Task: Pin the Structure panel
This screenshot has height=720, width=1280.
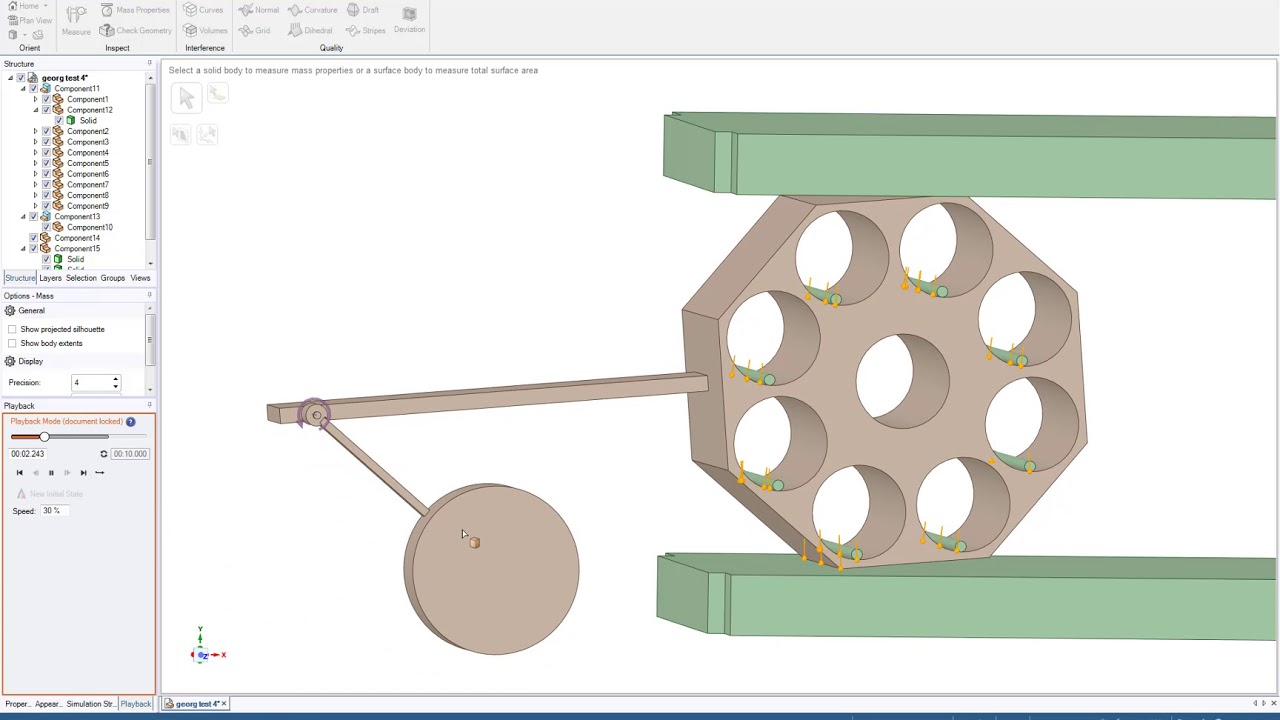Action: coord(150,64)
